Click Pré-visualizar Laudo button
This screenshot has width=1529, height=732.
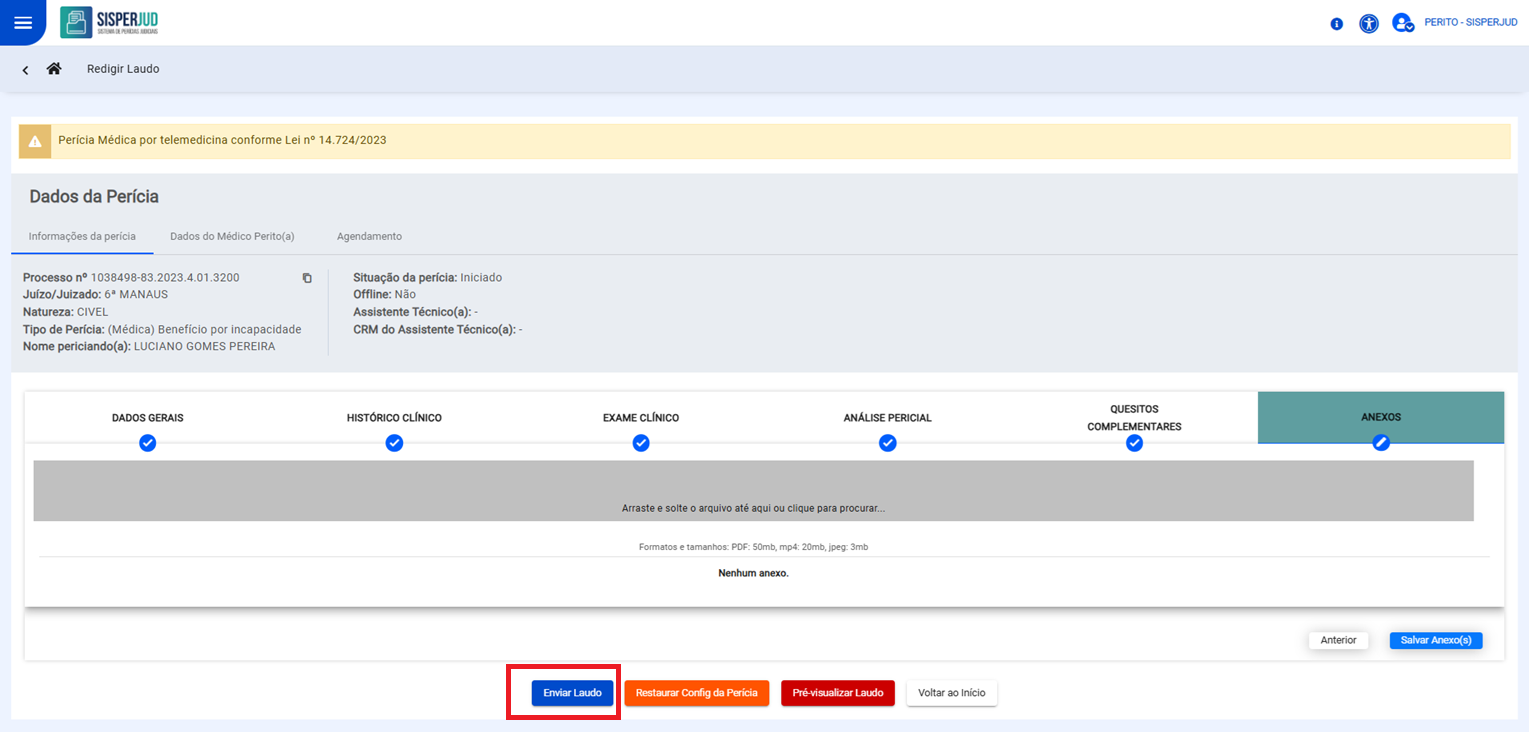(837, 693)
